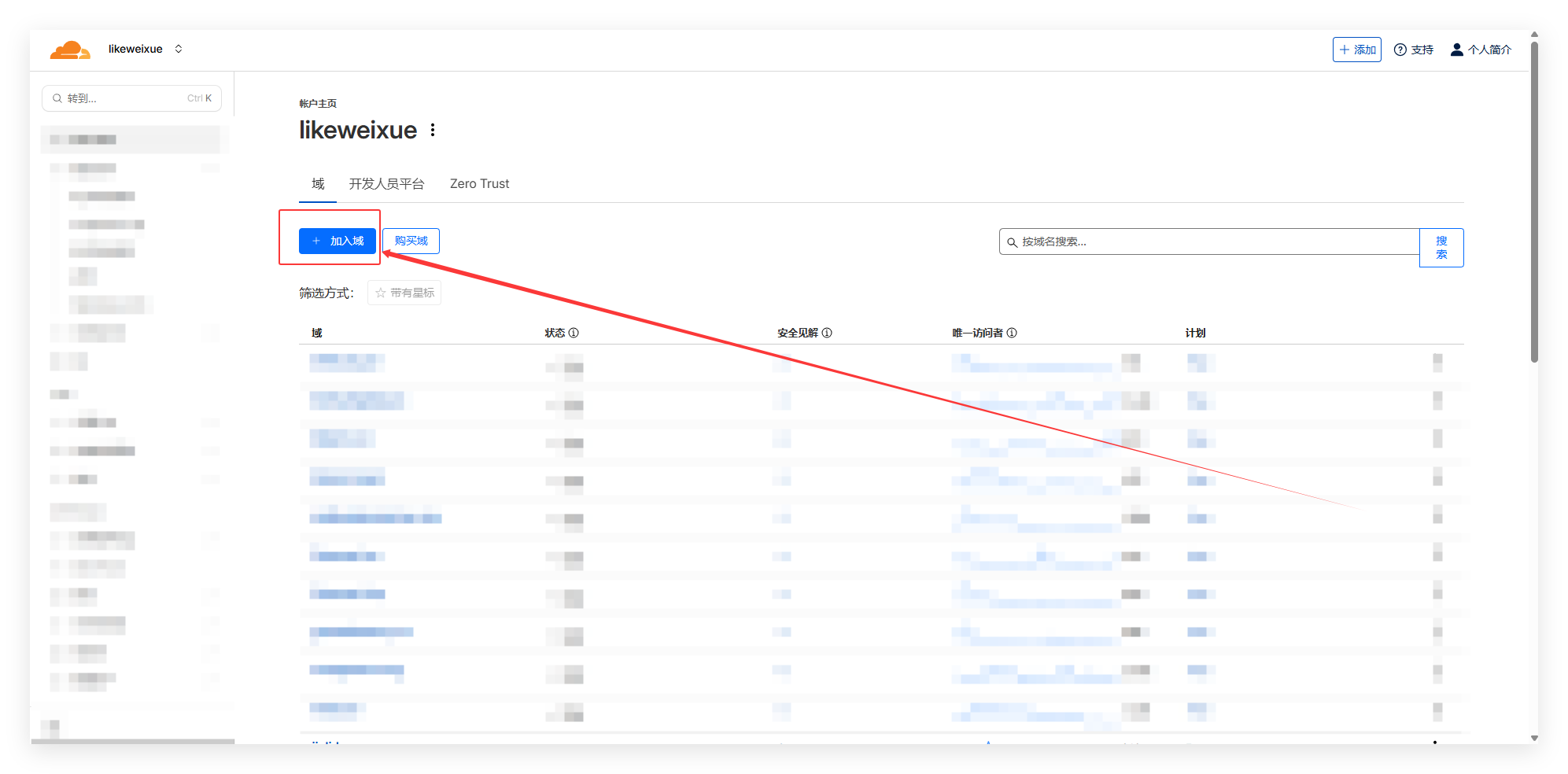
Task: Click the 购买域 button
Action: click(411, 241)
